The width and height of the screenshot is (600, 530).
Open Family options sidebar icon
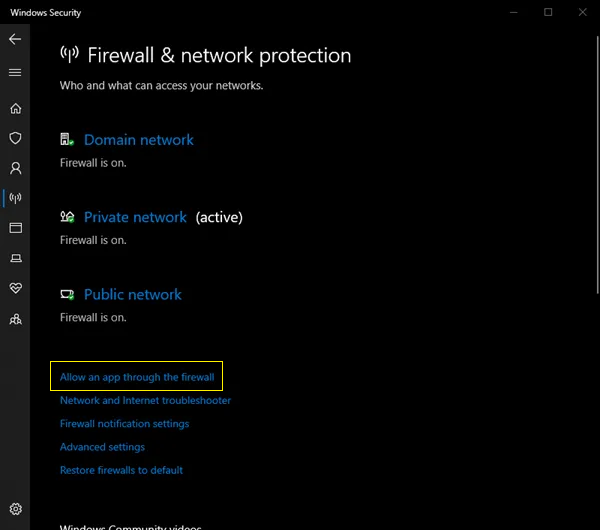[x=15, y=319]
